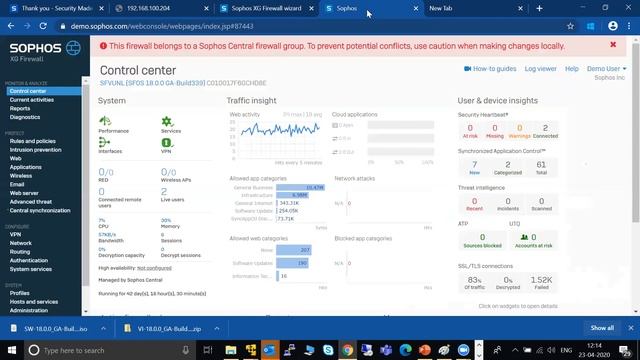Screen dimensions: 640x360
Task: Bookmark this page with the star icon
Action: (570, 26)
